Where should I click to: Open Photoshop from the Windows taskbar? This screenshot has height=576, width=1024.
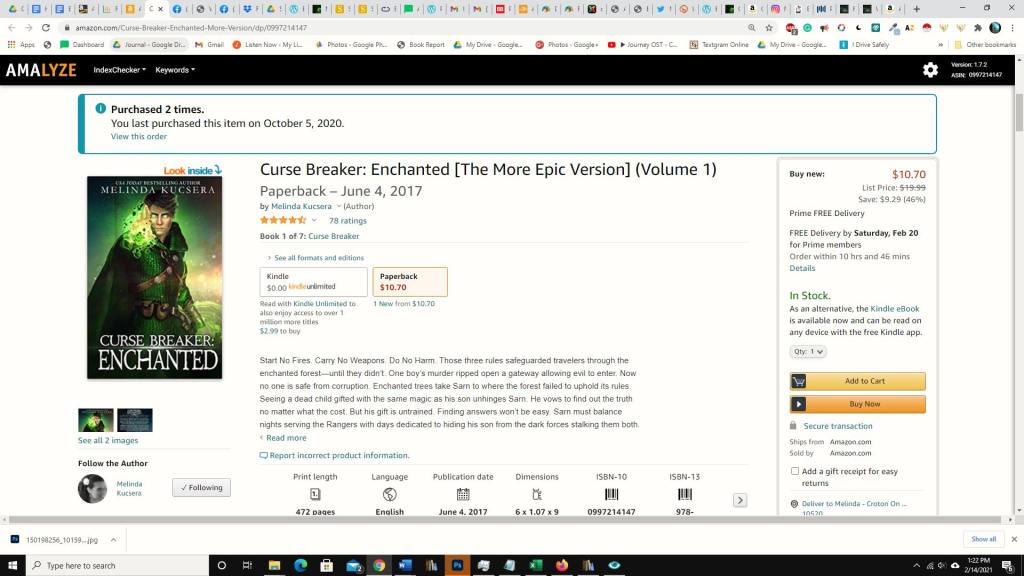click(457, 565)
